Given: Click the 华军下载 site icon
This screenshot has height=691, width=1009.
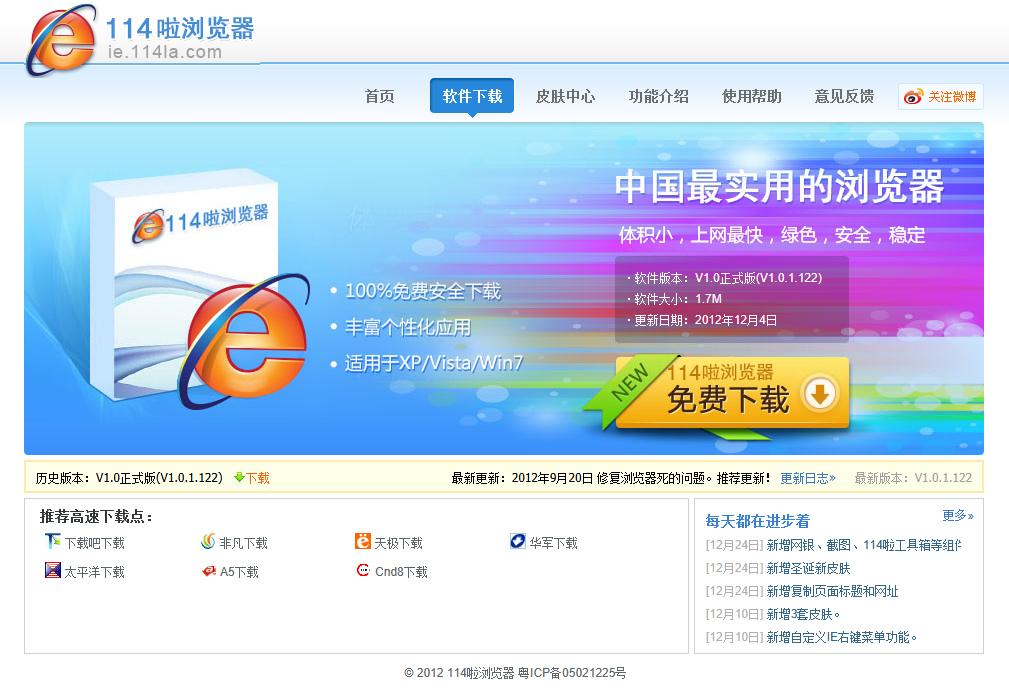Looking at the screenshot, I should pos(518,542).
